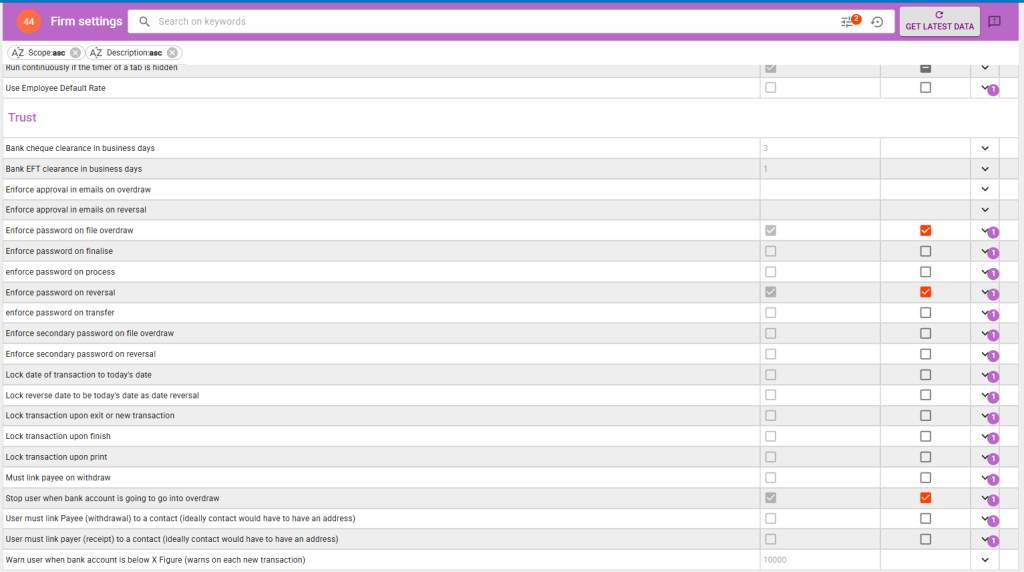Image resolution: width=1024 pixels, height=572 pixels.
Task: Open the filter options icon in search bar
Action: [848, 21]
